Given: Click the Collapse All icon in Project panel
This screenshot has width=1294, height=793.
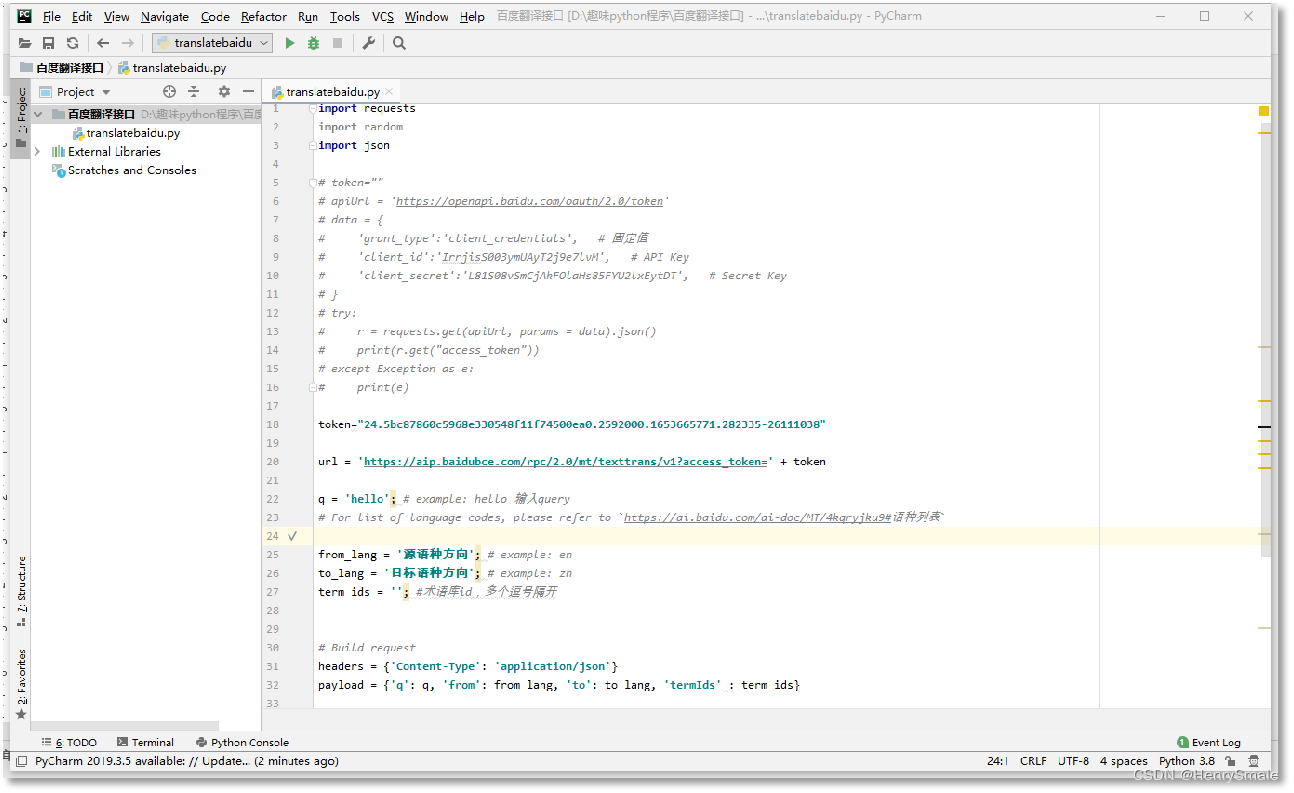Looking at the screenshot, I should (194, 91).
